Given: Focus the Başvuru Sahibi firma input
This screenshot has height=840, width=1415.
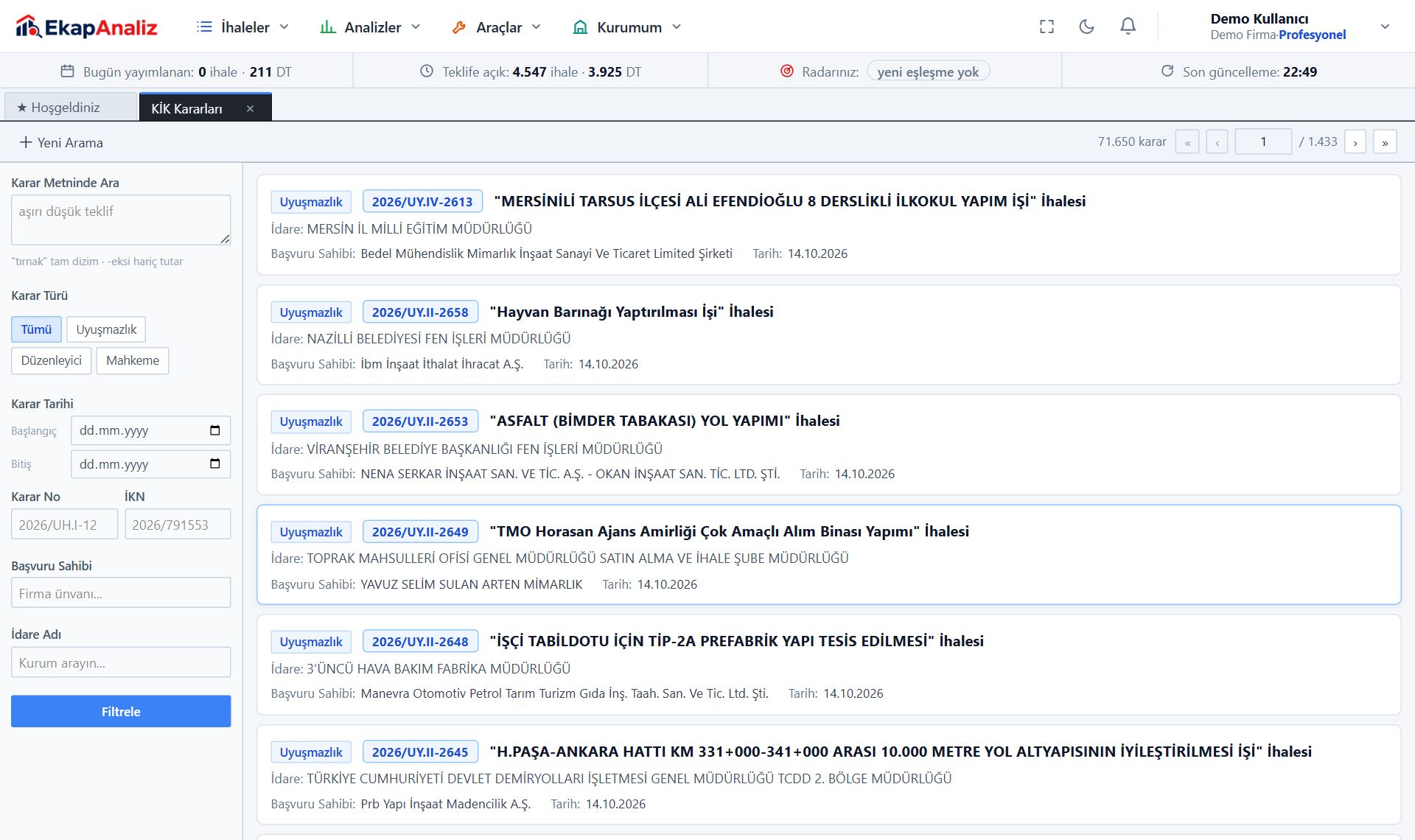Looking at the screenshot, I should pyautogui.click(x=121, y=593).
